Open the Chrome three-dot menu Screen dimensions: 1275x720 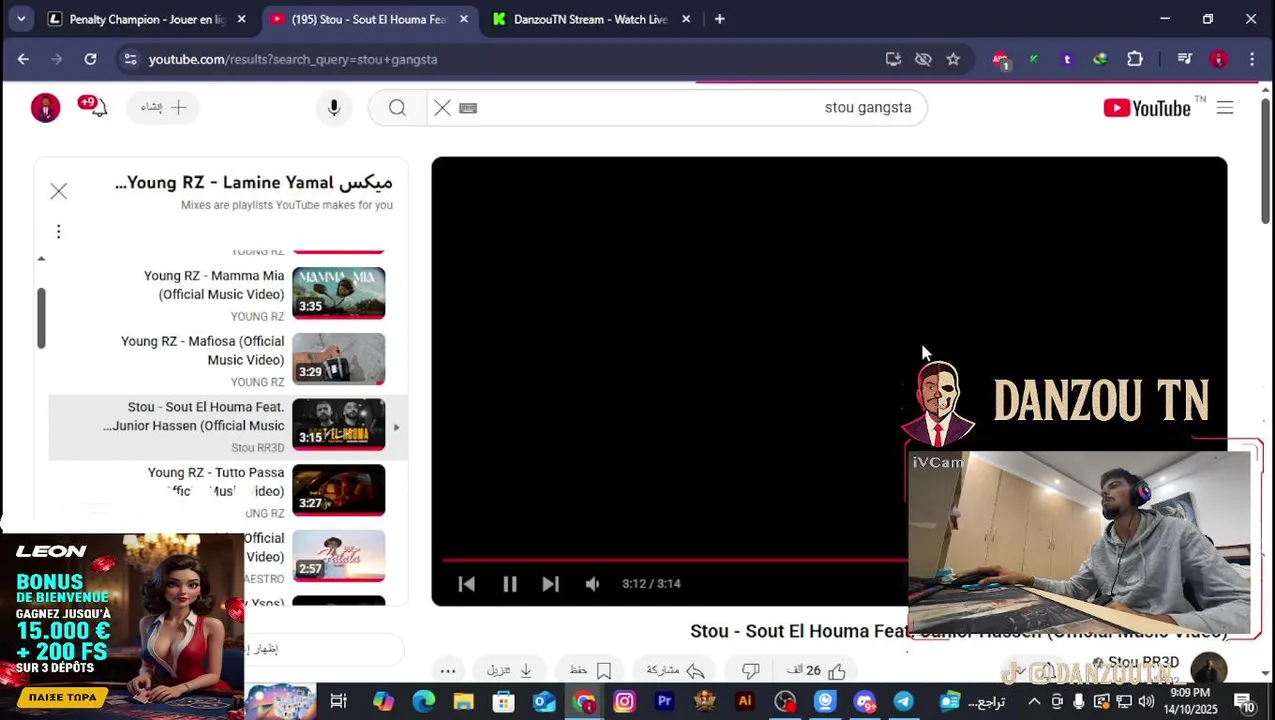pos(1252,59)
